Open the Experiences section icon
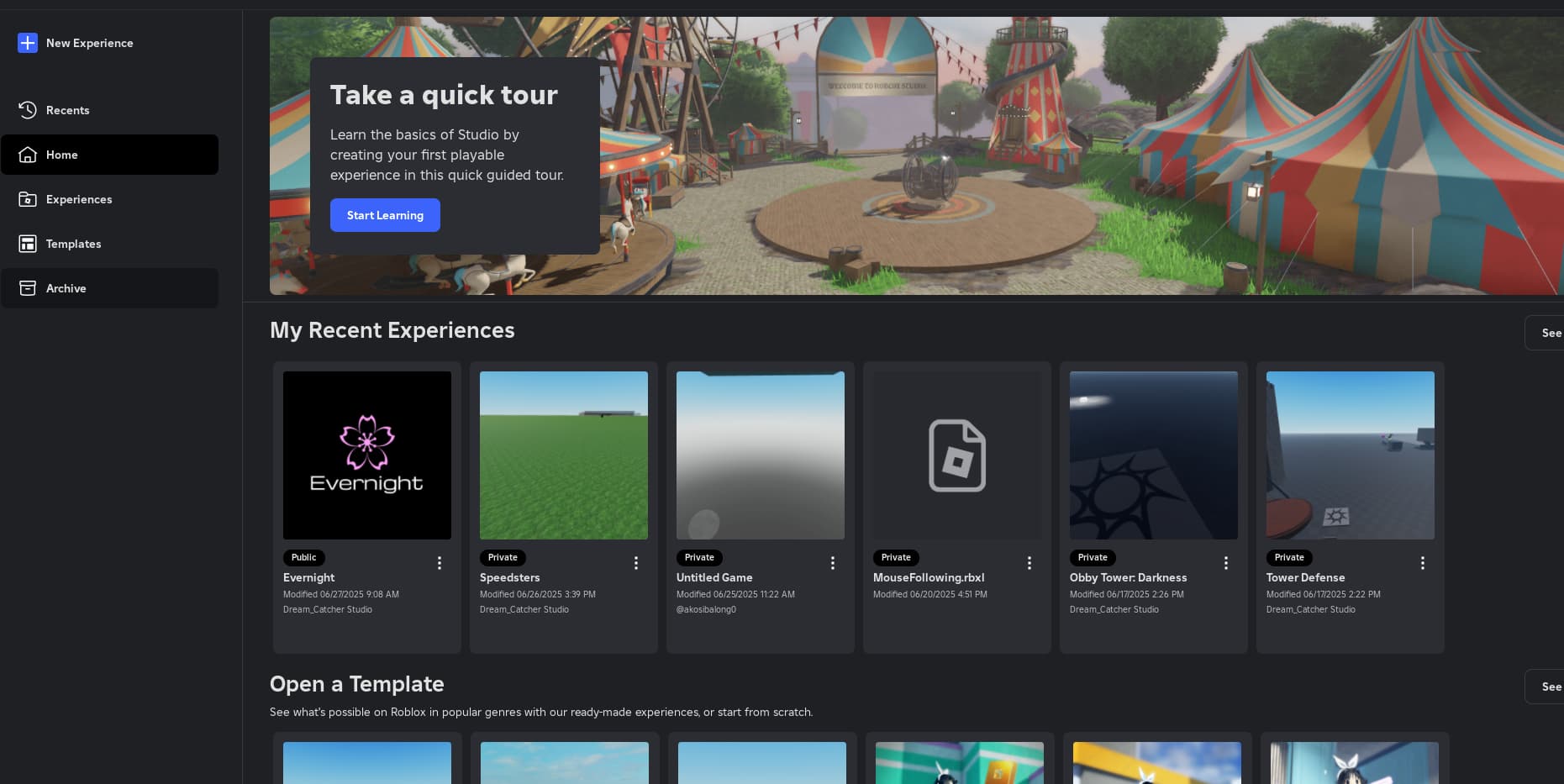 click(x=28, y=199)
